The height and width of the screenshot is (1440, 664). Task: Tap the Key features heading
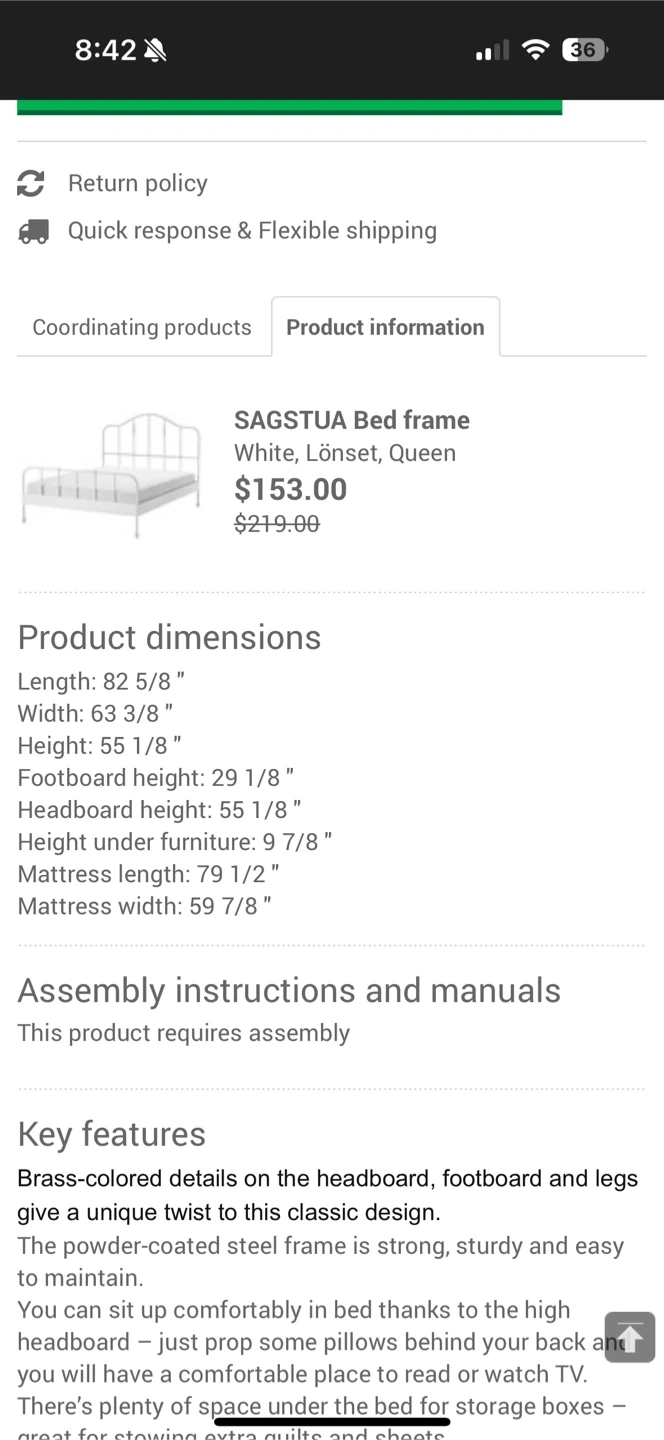pyautogui.click(x=112, y=1134)
